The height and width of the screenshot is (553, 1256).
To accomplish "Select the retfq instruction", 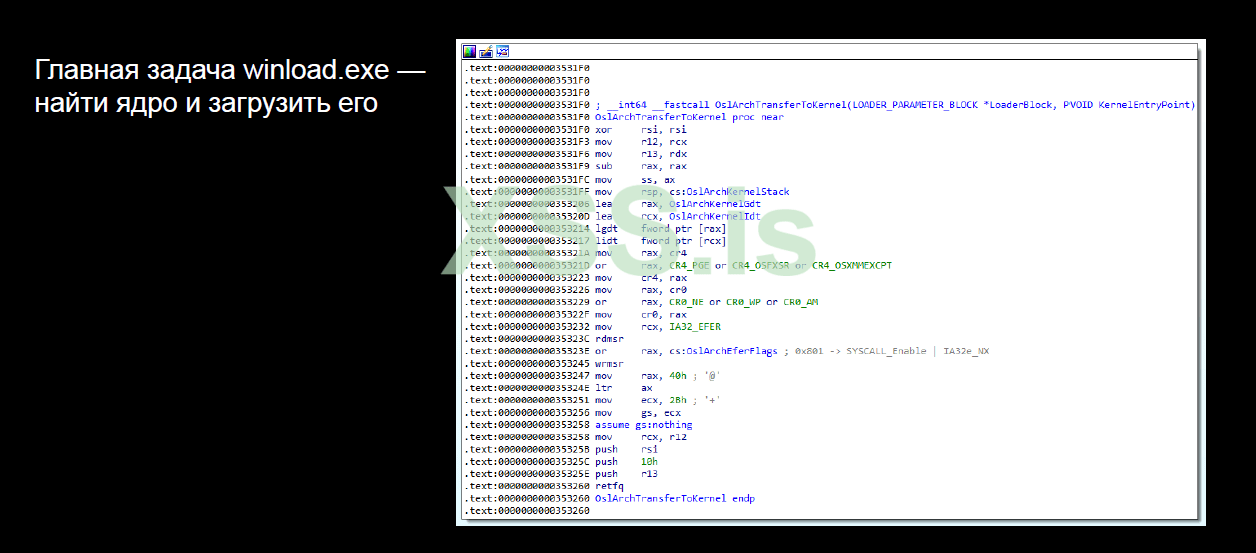I will click(610, 486).
